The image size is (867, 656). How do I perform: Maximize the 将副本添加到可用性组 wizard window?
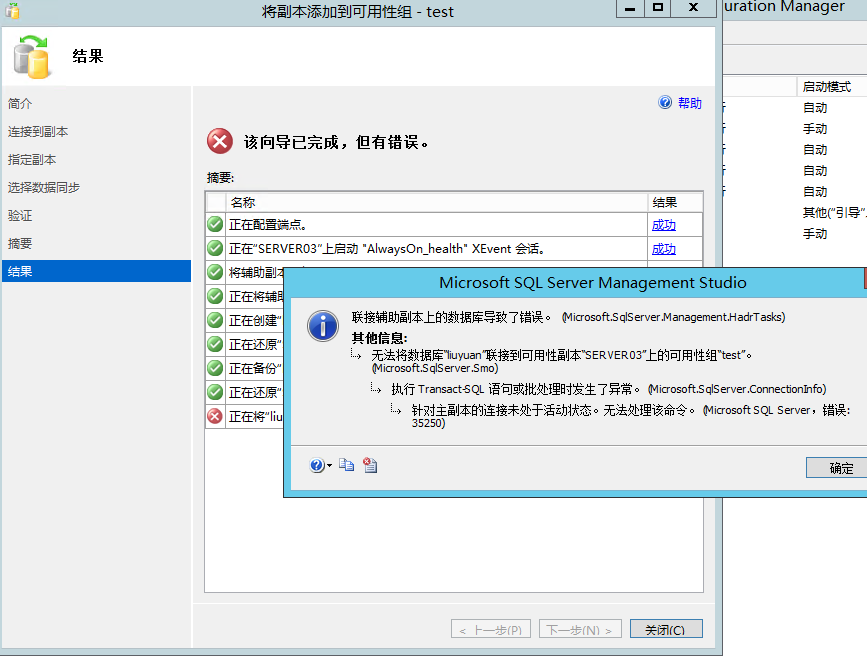(657, 8)
